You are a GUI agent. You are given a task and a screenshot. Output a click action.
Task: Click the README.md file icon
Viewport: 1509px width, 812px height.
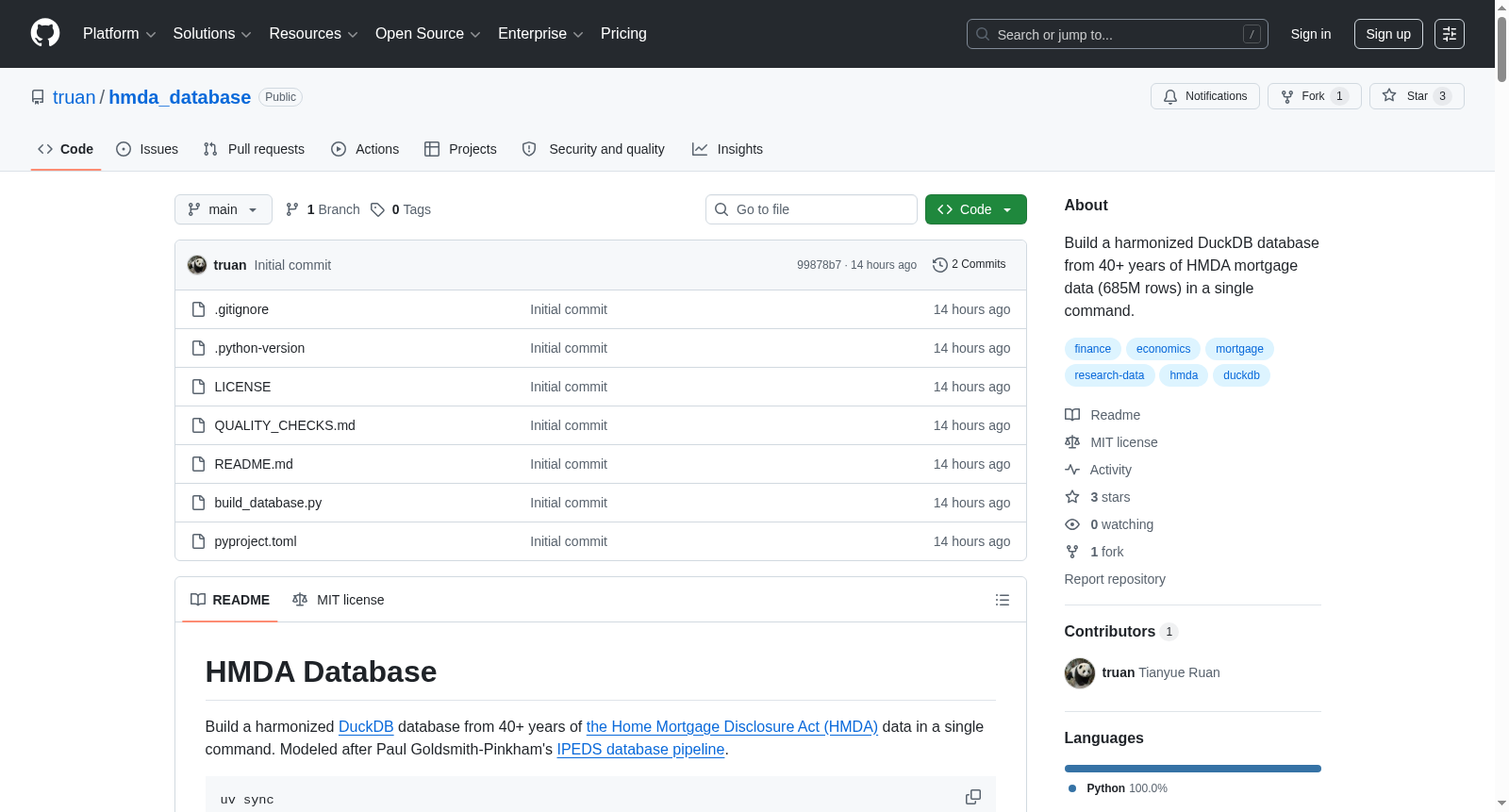198,464
